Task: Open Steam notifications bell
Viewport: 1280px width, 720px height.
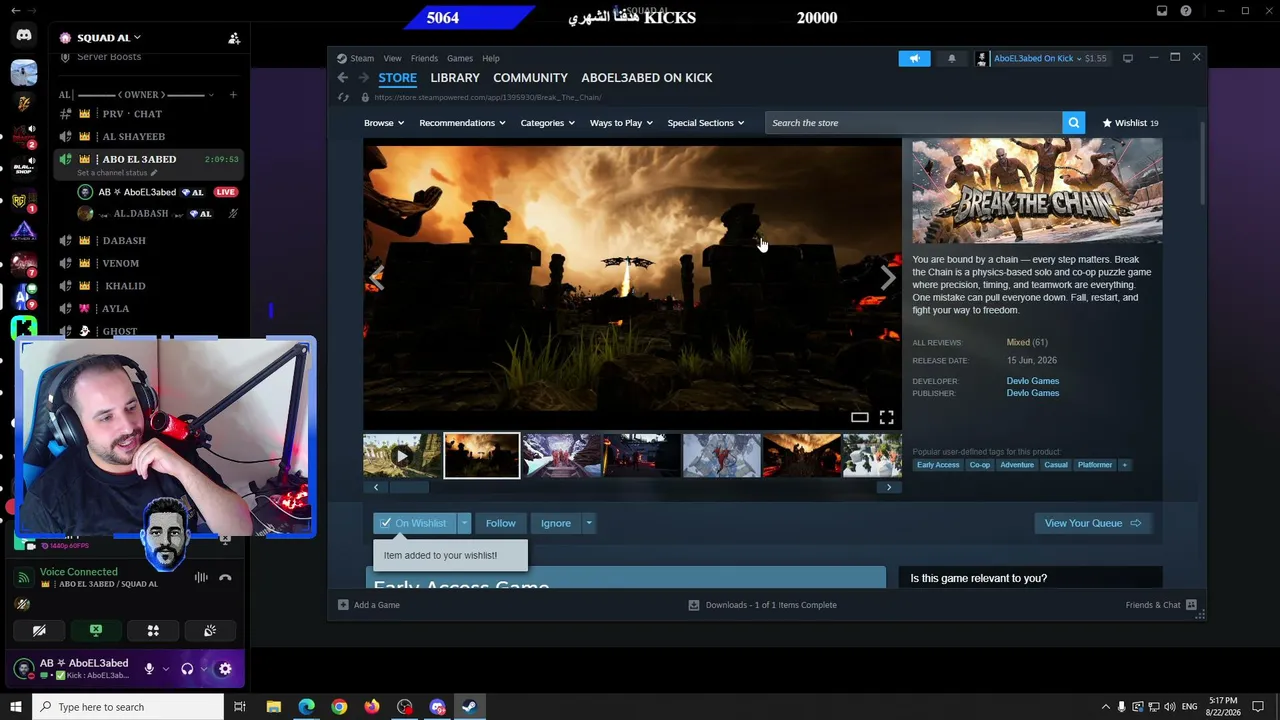Action: coord(951,58)
